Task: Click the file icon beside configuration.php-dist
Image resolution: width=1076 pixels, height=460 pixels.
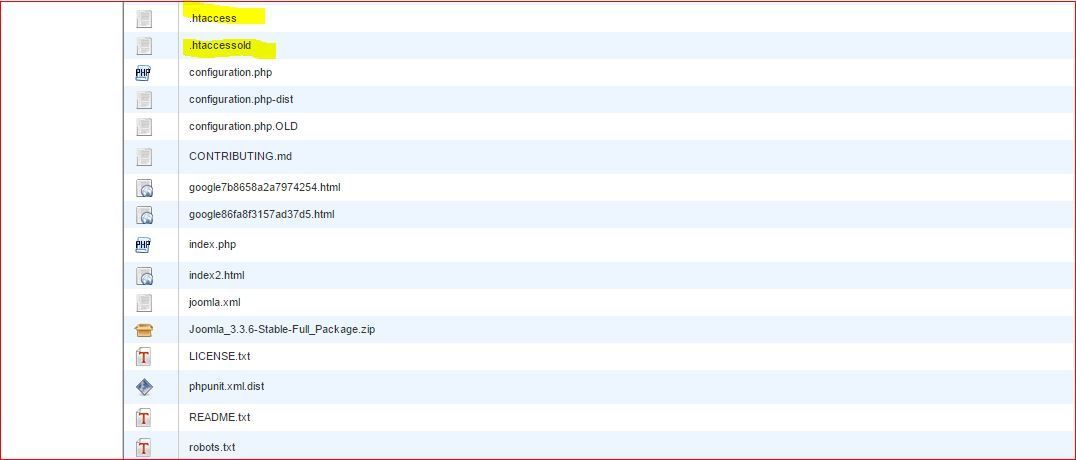Action: pos(143,100)
